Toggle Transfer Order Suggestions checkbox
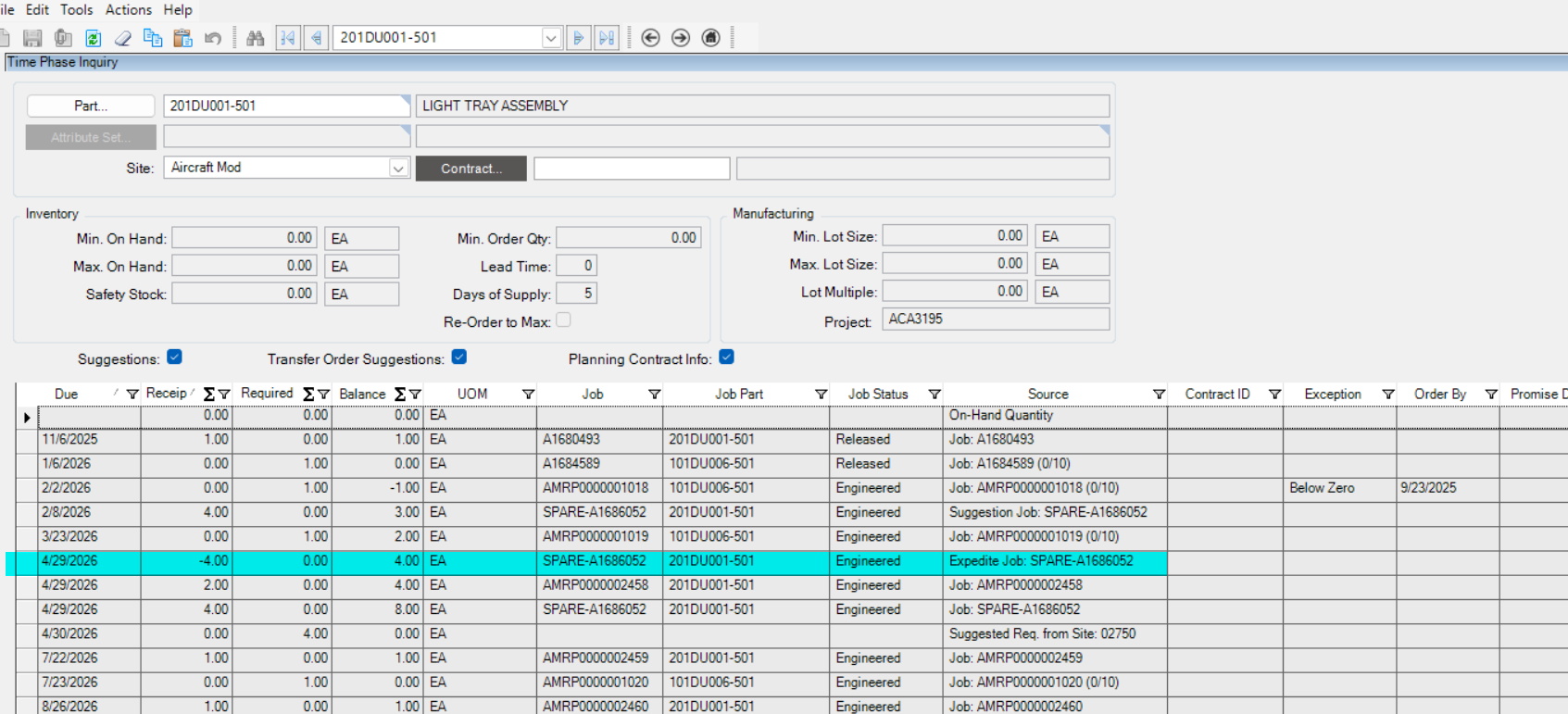The image size is (1568, 714). tap(459, 357)
